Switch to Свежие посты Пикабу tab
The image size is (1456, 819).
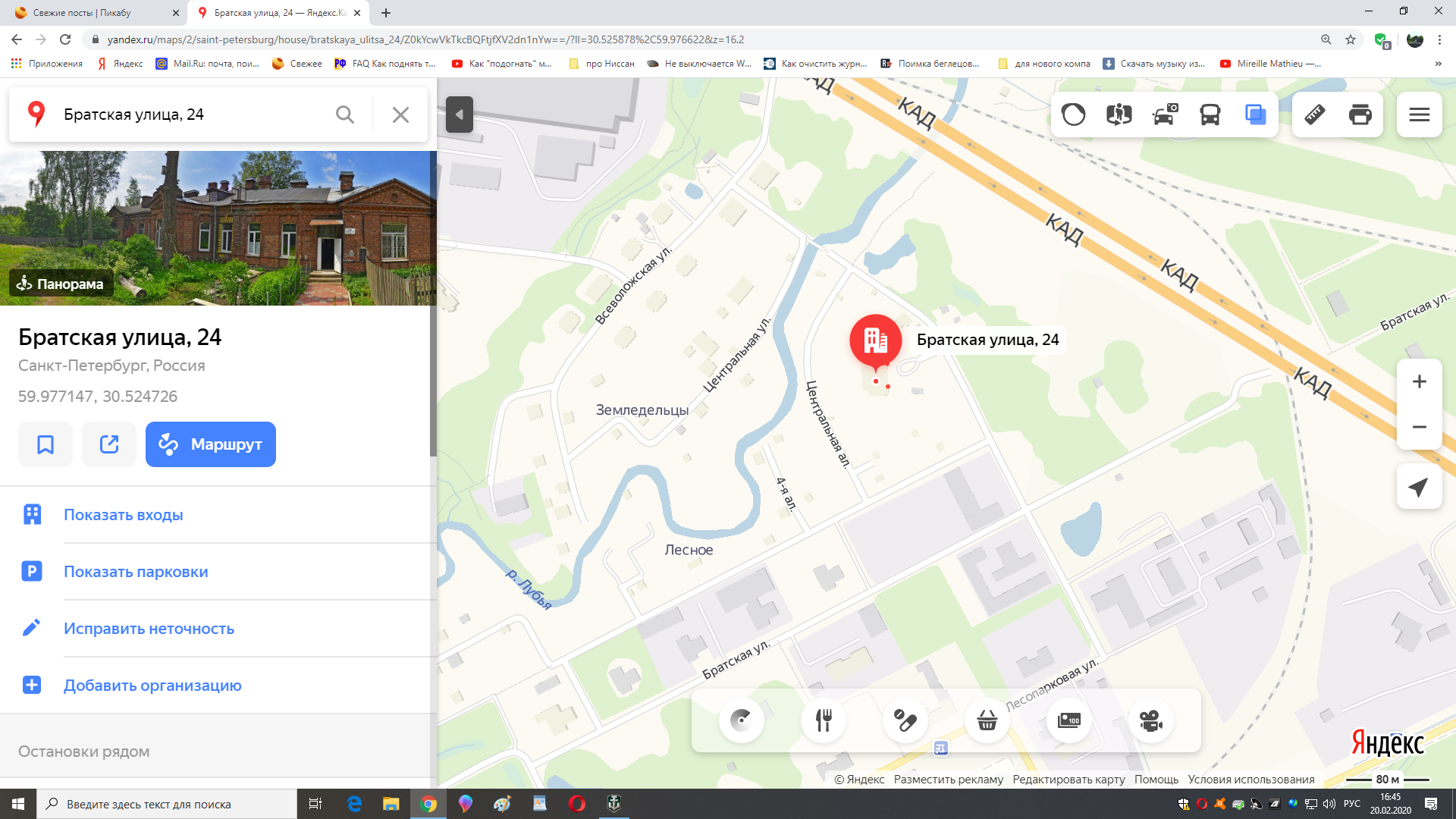point(82,13)
